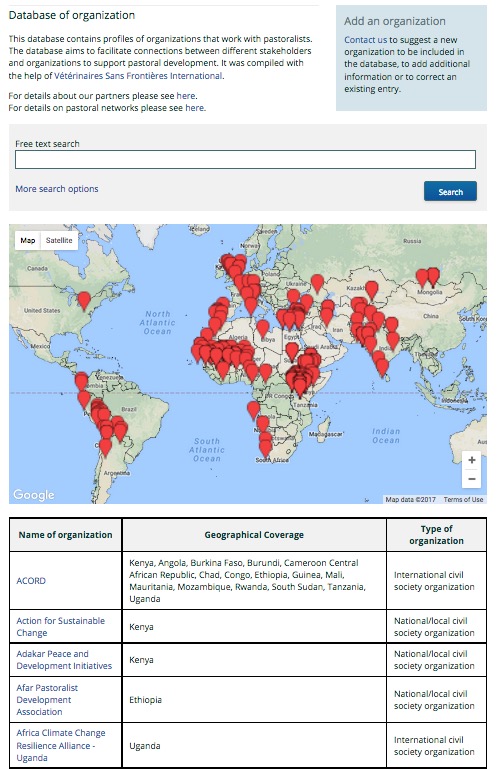Click the 'Name of organization' column header

click(x=65, y=535)
